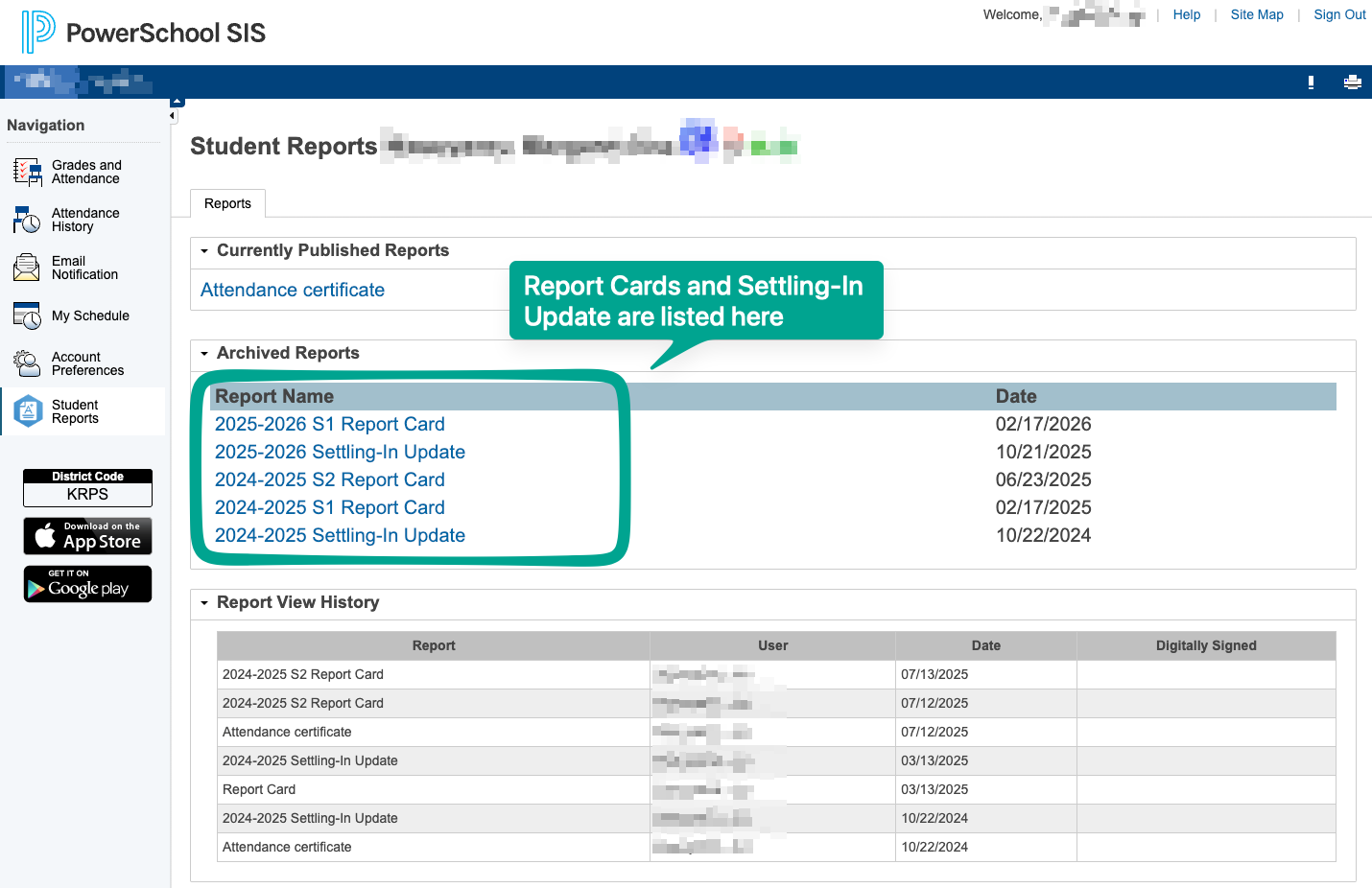The height and width of the screenshot is (888, 1372).
Task: Collapse the Archived Reports section
Action: 204,354
